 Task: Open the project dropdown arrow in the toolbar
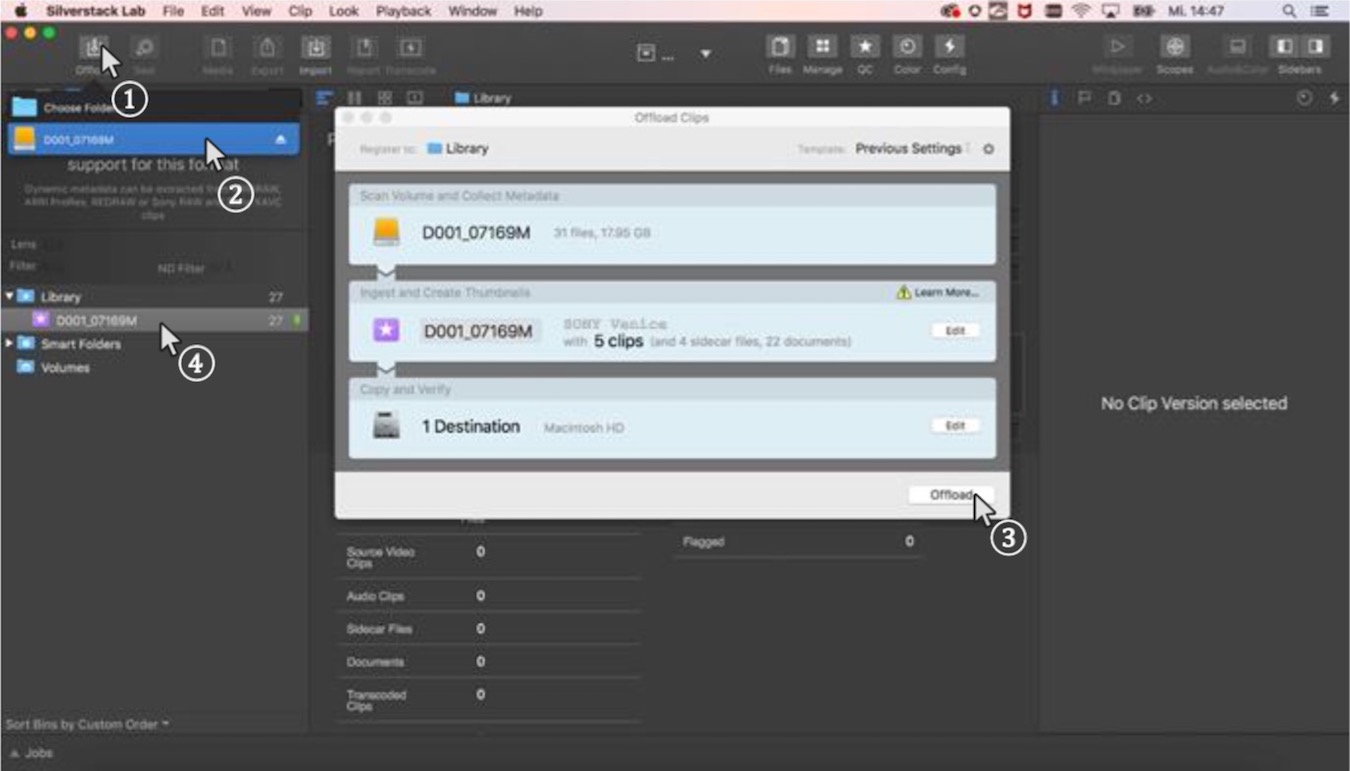click(705, 54)
